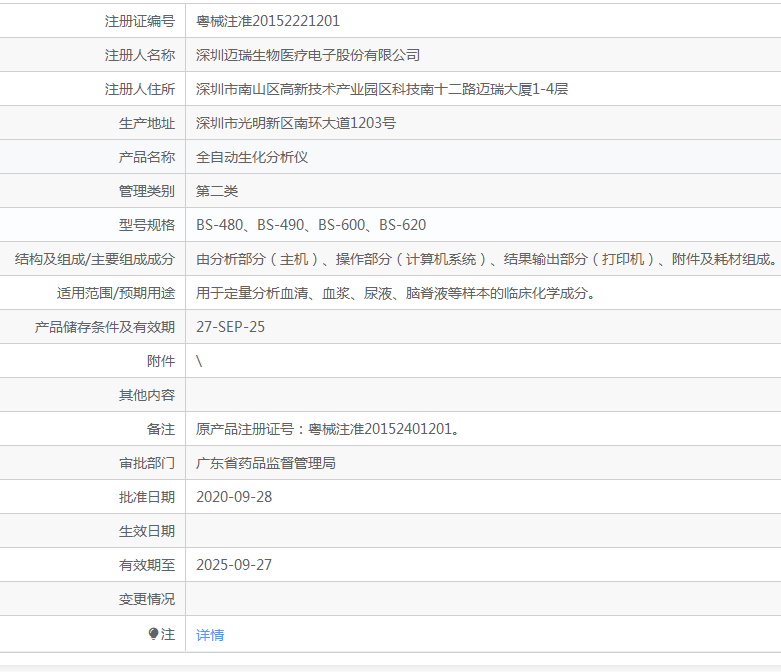Click the 生效日期 label
The width and height of the screenshot is (781, 672).
(147, 531)
